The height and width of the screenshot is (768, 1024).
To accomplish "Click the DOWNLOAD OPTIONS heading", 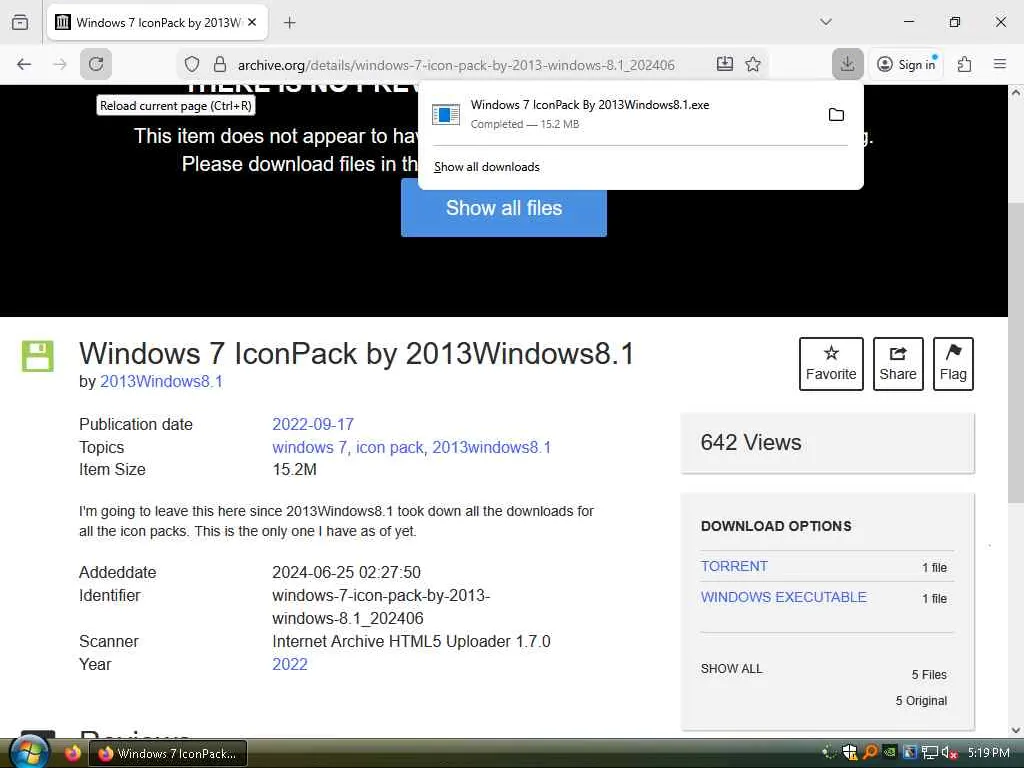I will tap(776, 526).
